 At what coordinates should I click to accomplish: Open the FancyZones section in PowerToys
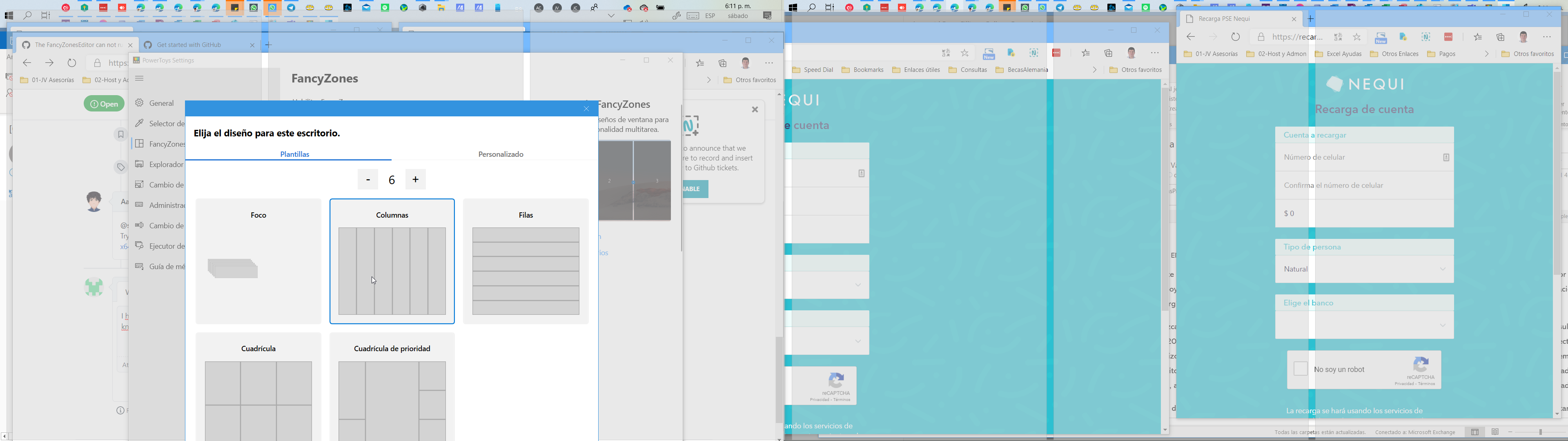(164, 144)
